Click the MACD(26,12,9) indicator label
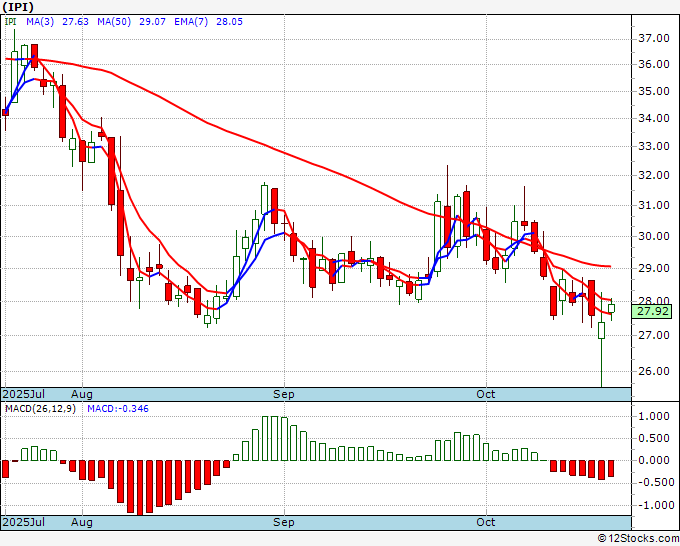 tap(40, 409)
